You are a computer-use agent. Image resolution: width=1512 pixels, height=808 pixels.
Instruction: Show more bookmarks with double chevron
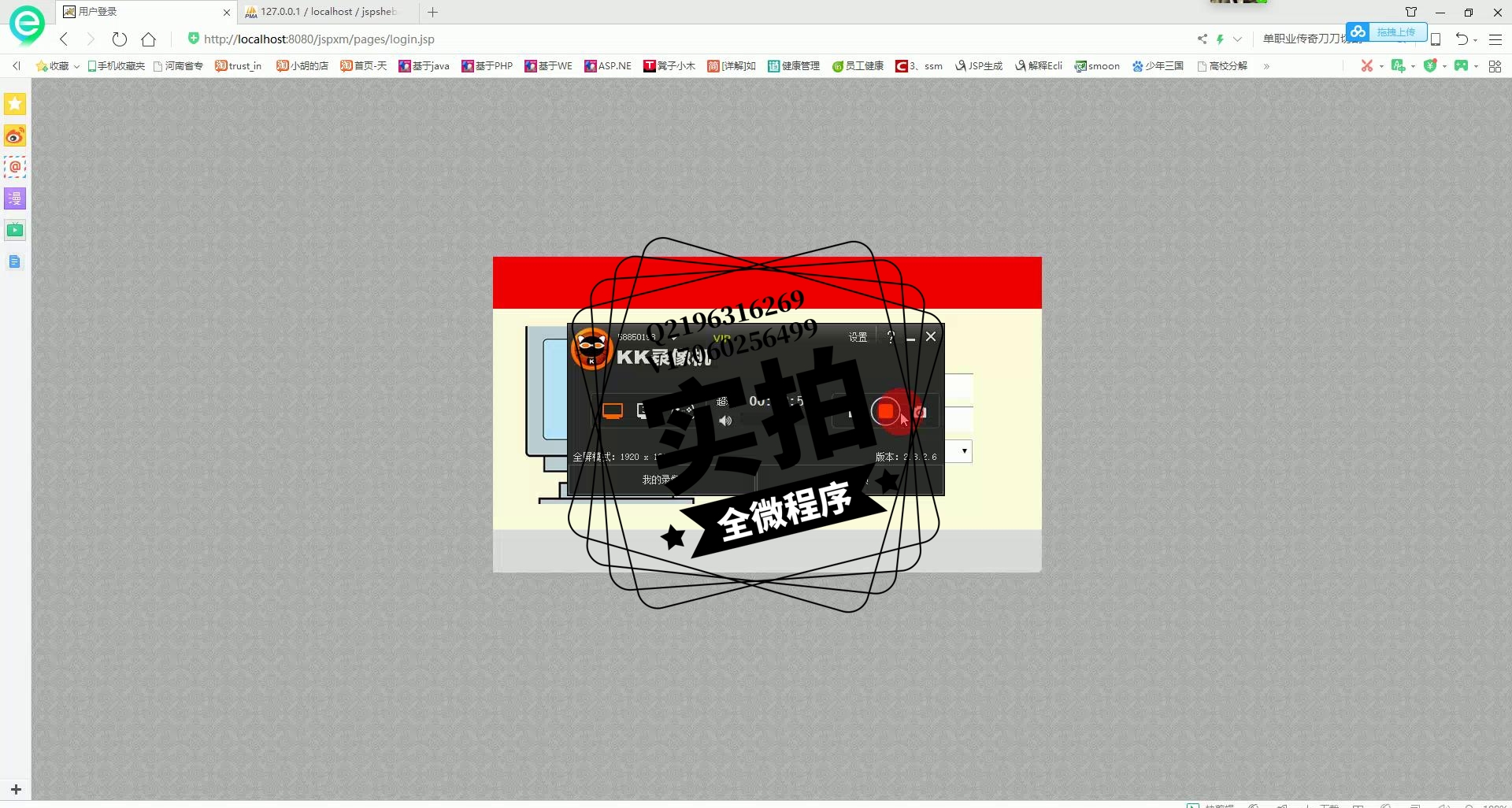(x=1266, y=66)
